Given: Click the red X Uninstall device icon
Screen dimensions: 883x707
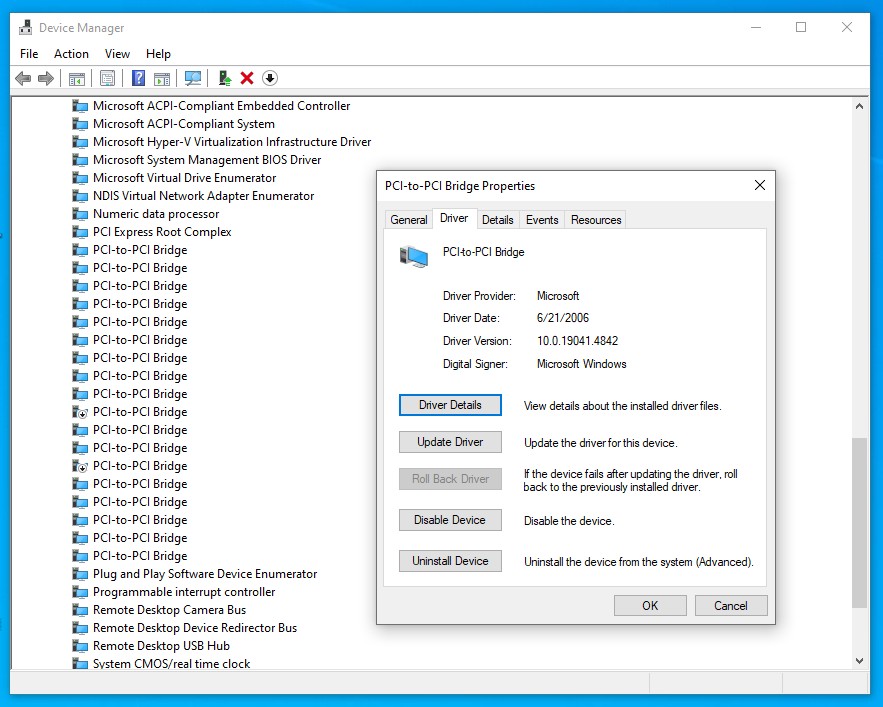Looking at the screenshot, I should (247, 78).
